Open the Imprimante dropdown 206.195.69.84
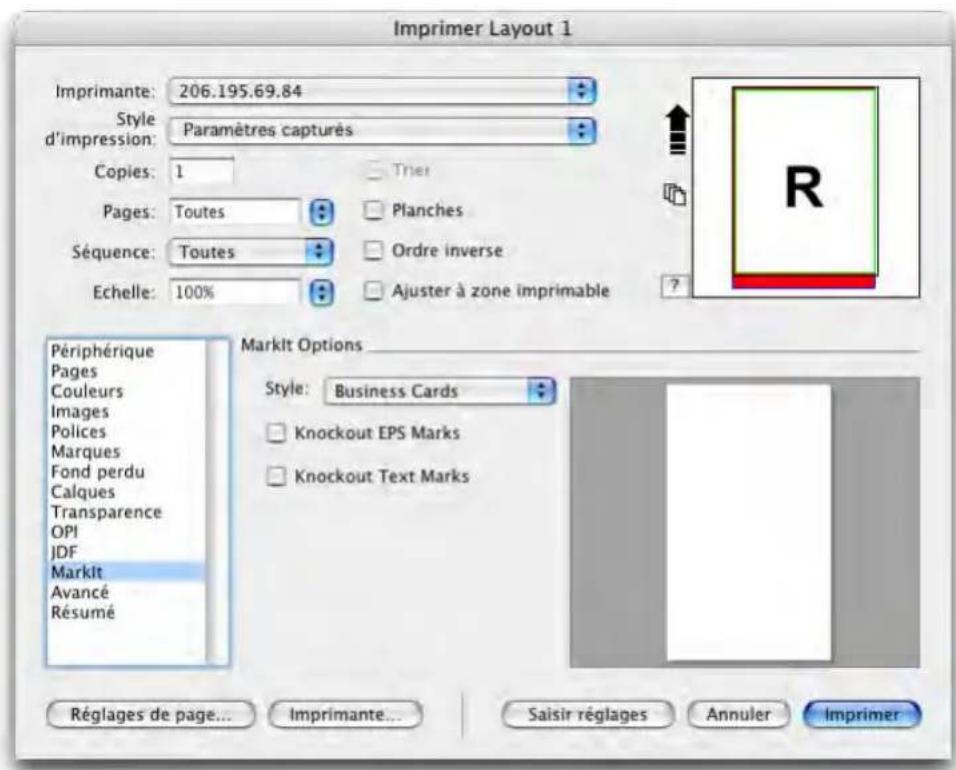The image size is (956, 770). [382, 91]
